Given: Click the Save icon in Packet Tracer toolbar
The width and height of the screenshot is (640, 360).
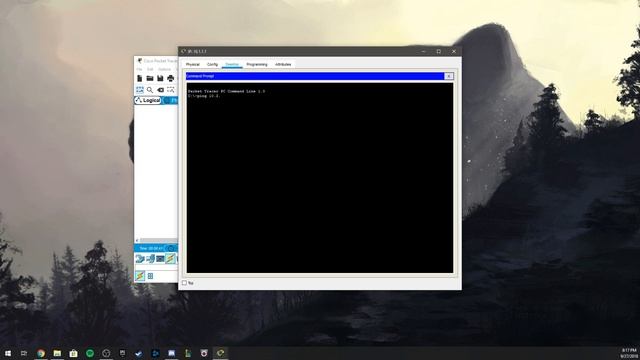Looking at the screenshot, I should (x=160, y=78).
